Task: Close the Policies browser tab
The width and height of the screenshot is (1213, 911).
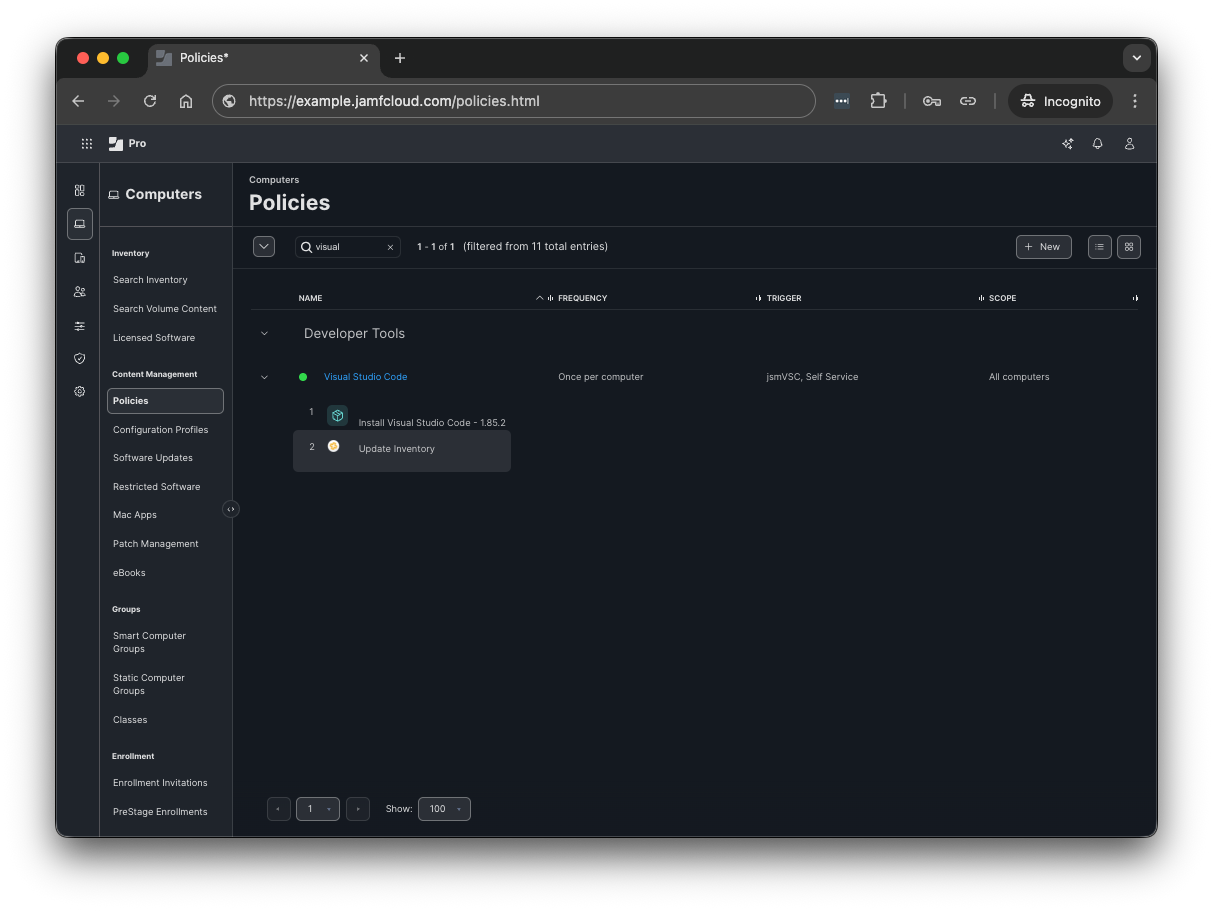Action: [x=364, y=58]
